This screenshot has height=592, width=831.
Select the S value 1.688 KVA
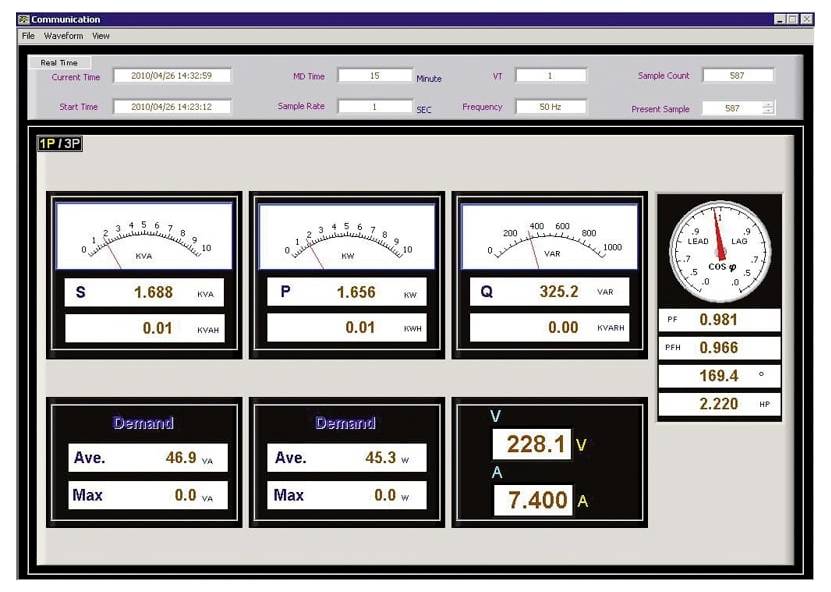click(x=144, y=293)
